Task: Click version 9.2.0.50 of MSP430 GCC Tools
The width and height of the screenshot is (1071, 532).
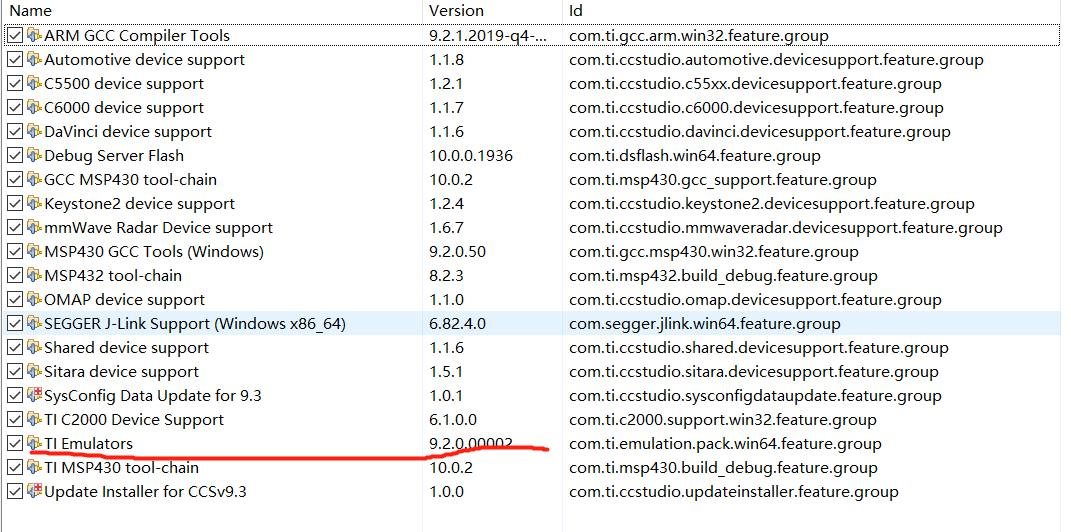Action: tap(458, 252)
